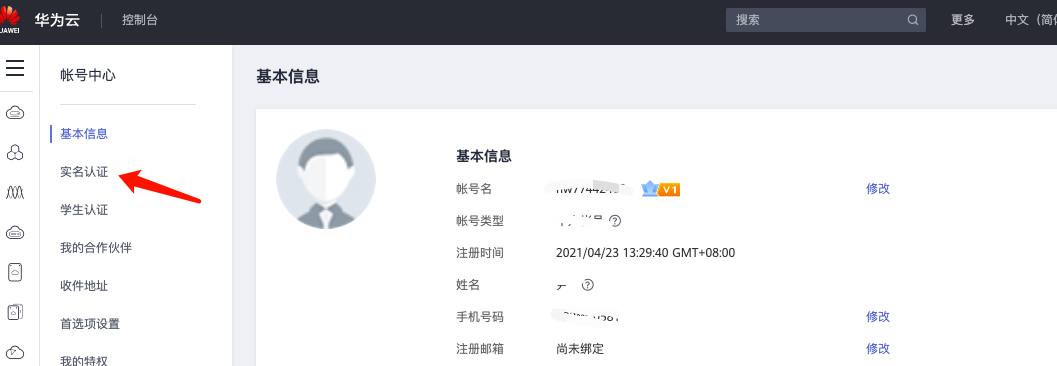
Task: Click 修改 link for 注册邮箱
Action: 878,348
